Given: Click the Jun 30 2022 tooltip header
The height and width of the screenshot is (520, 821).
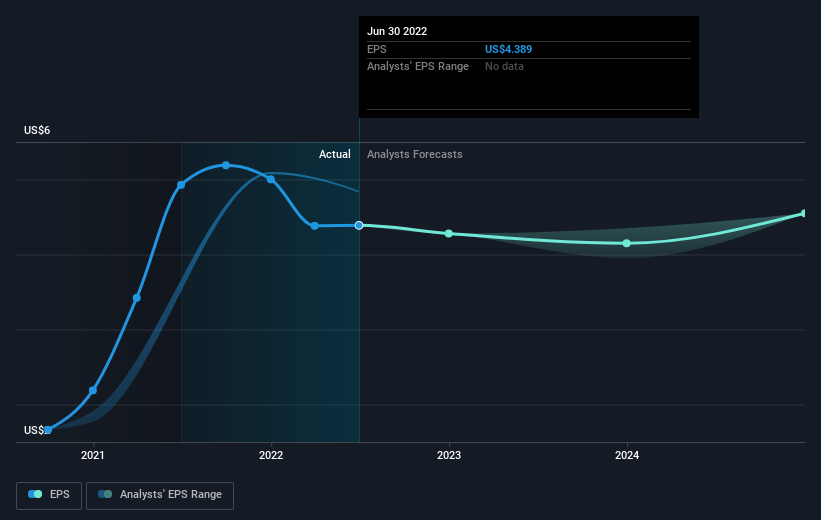Looking at the screenshot, I should pos(397,31).
